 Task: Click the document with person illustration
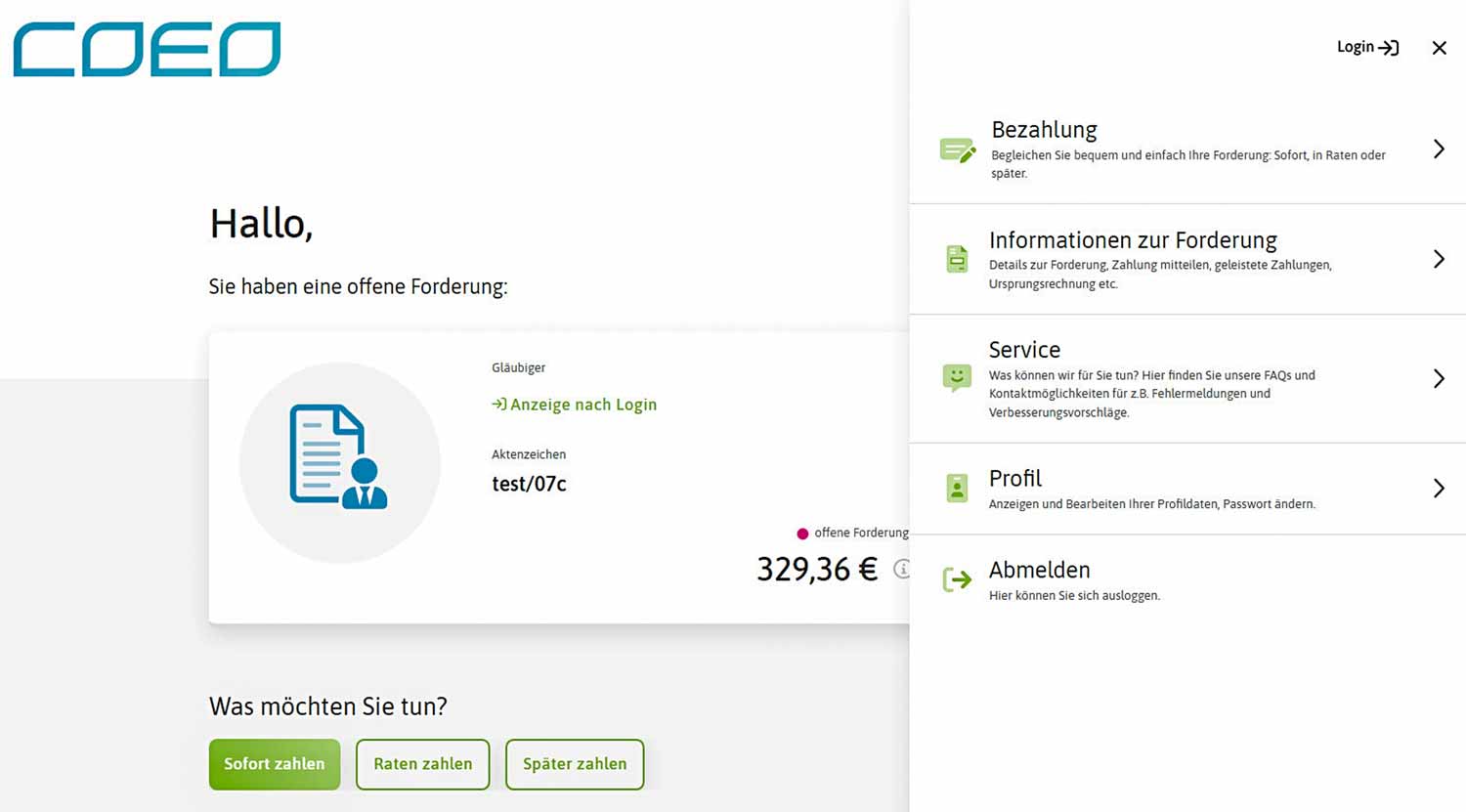339,456
